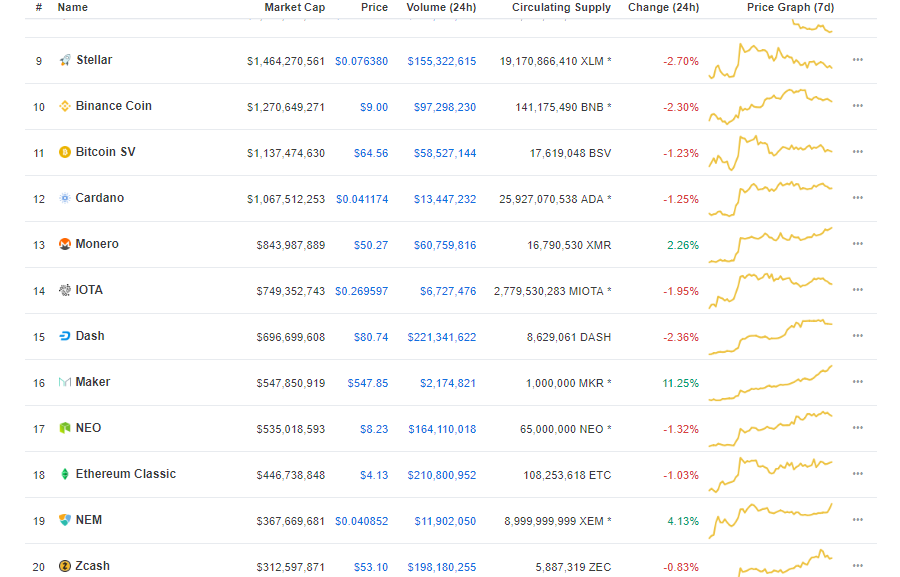
Task: Open the more options menu for Cardano
Action: [x=858, y=198]
